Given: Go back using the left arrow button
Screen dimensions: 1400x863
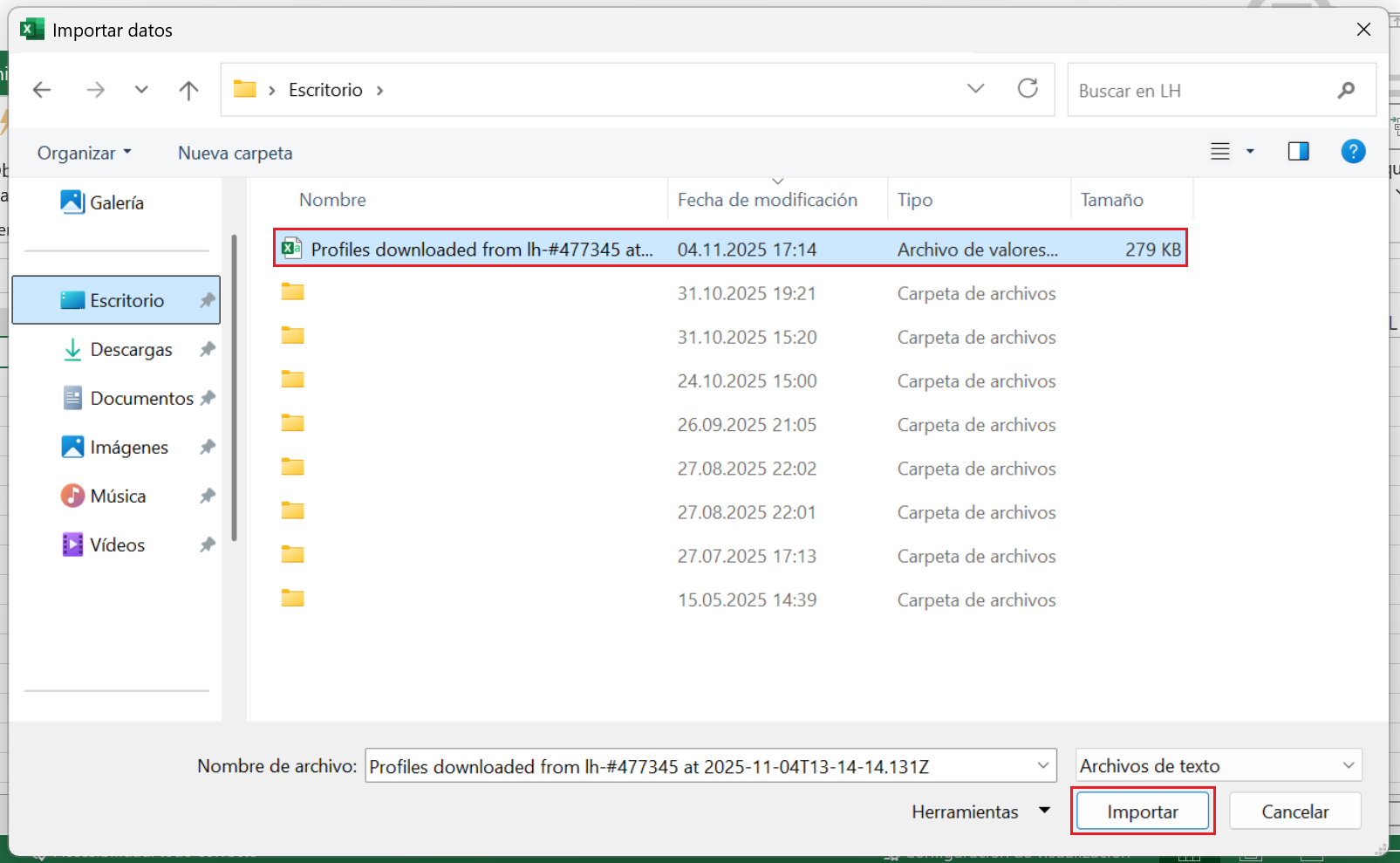Looking at the screenshot, I should point(42,90).
